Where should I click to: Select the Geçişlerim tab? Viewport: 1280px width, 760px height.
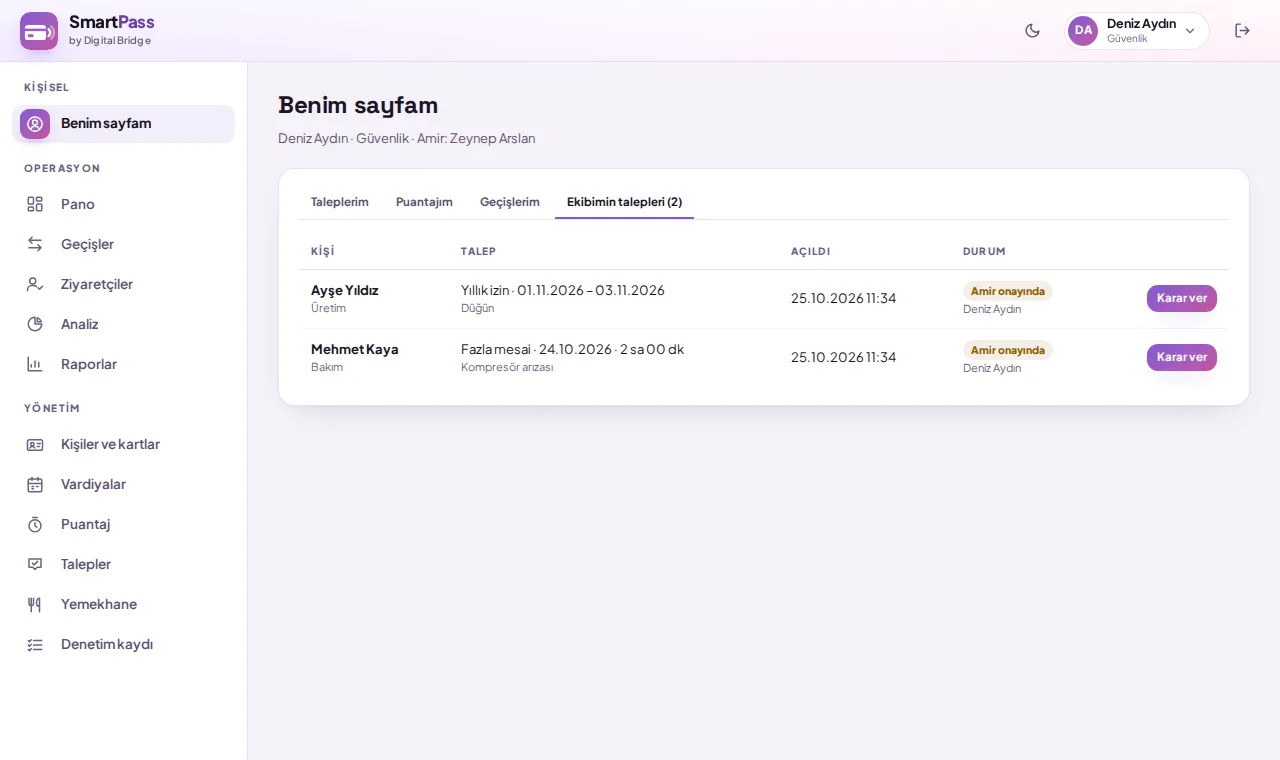510,202
